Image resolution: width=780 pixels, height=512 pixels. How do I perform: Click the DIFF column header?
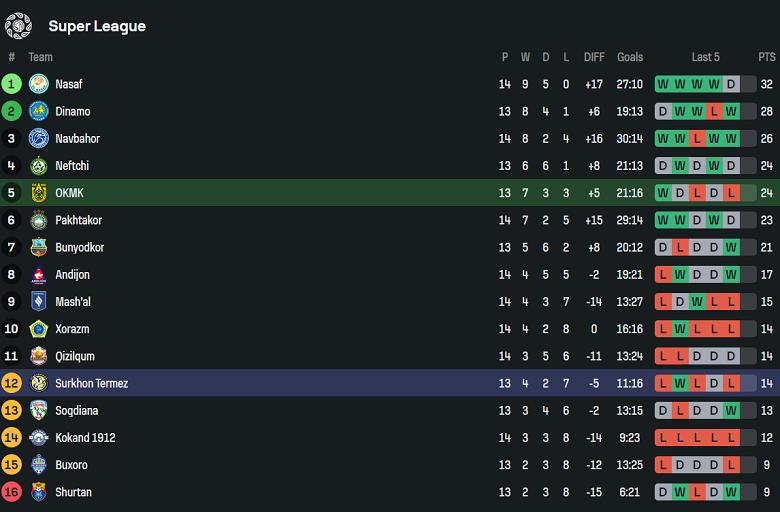(594, 57)
